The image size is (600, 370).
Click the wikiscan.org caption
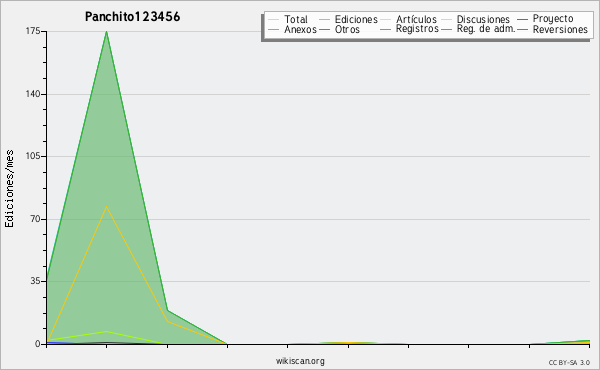click(300, 361)
